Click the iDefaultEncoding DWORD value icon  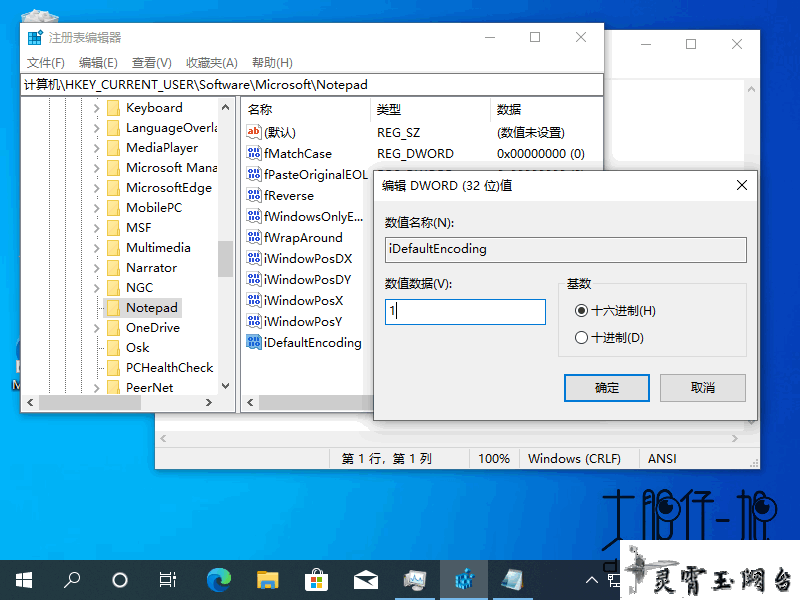click(254, 342)
